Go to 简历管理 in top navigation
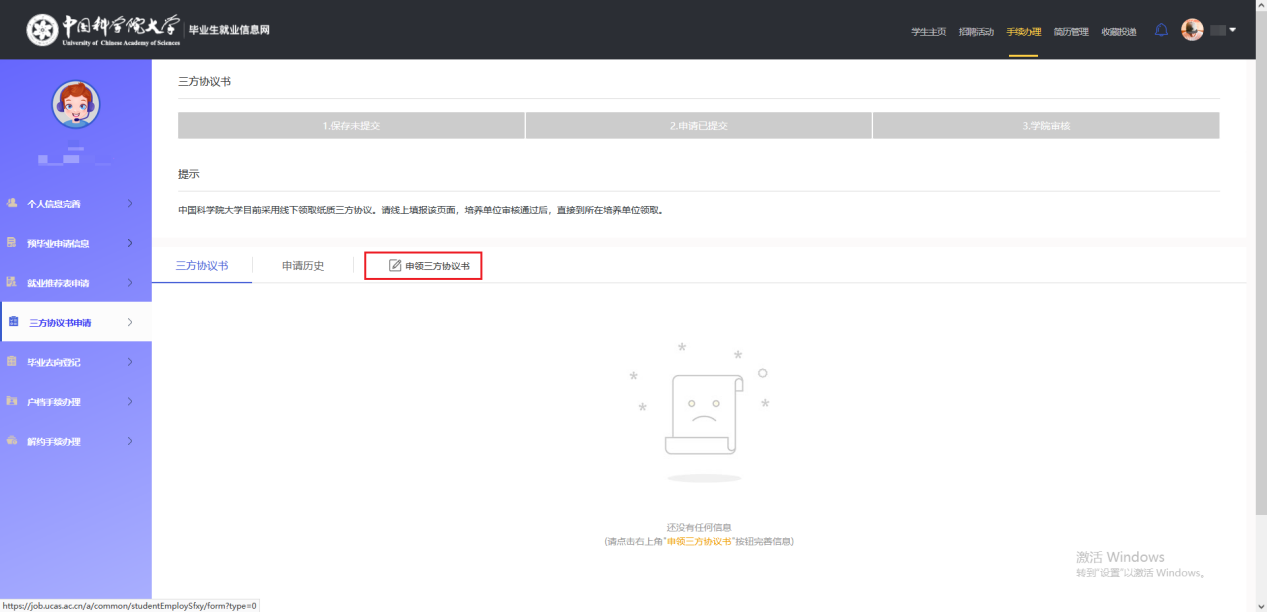The width and height of the screenshot is (1267, 612). point(1071,32)
